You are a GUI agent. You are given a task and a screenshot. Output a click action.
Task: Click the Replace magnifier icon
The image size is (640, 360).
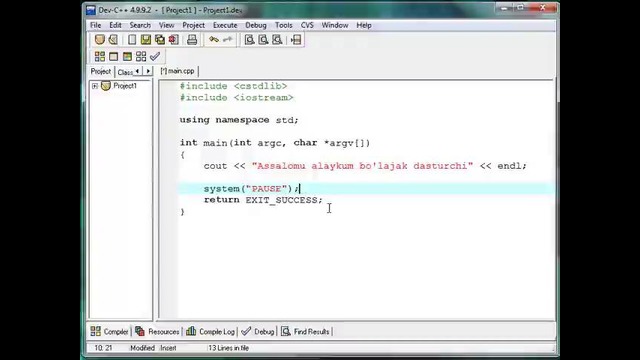pos(263,40)
